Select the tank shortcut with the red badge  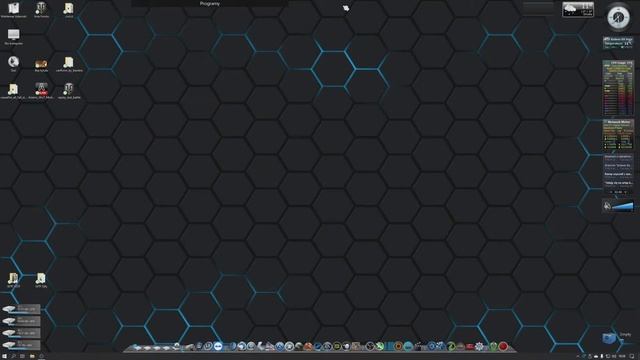click(x=41, y=89)
